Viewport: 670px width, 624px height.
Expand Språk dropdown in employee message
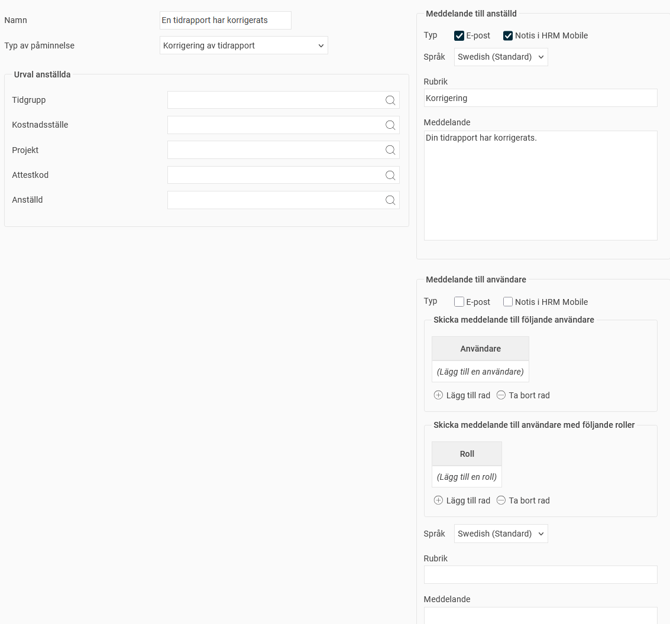pos(501,57)
